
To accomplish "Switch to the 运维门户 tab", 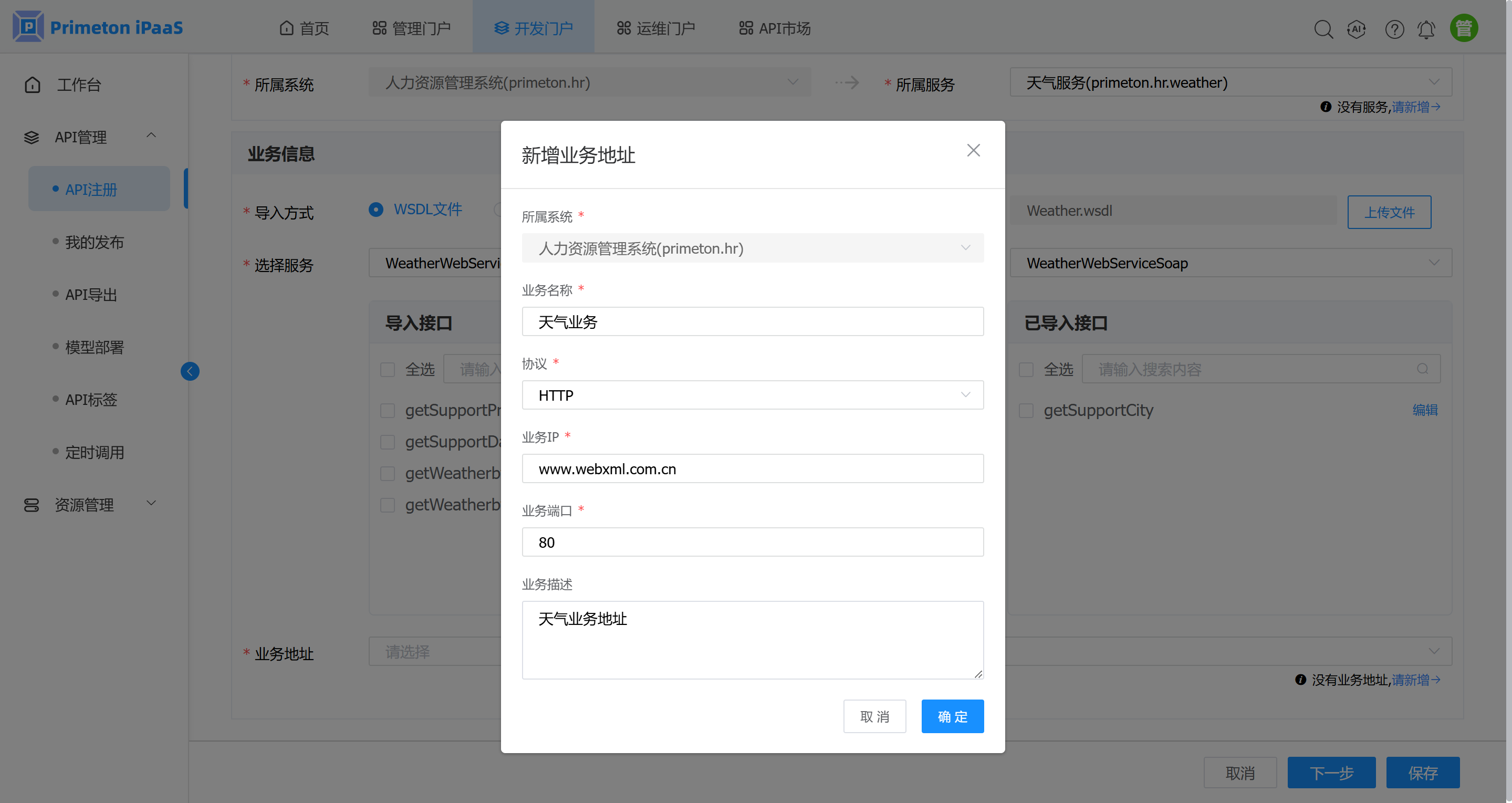I will pyautogui.click(x=655, y=28).
